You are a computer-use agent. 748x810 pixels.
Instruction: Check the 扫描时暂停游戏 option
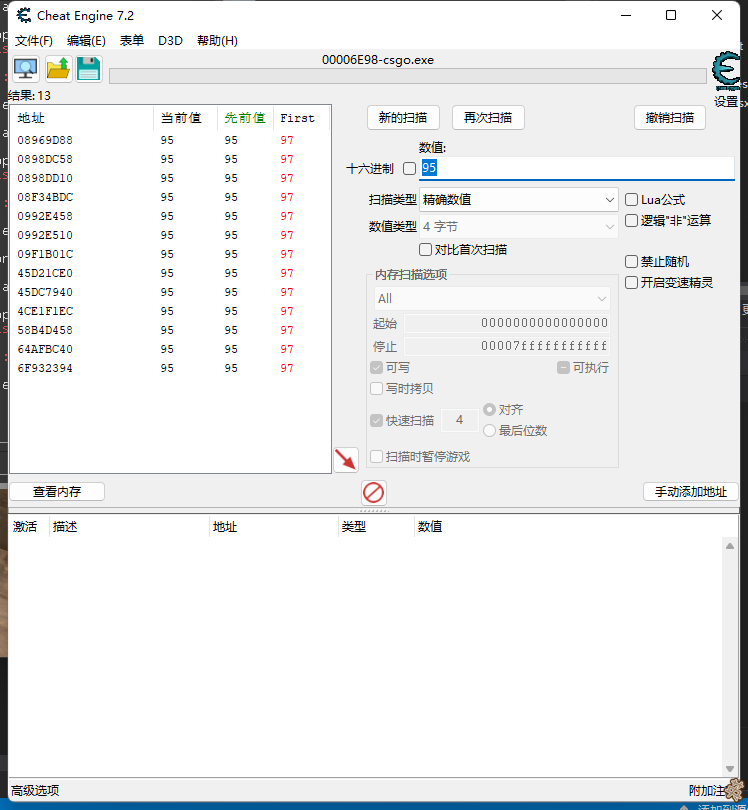click(377, 457)
